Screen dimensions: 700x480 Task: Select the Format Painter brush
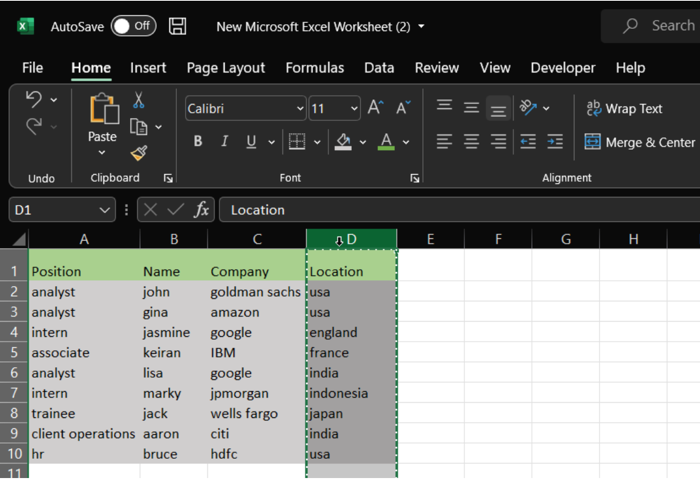138,153
